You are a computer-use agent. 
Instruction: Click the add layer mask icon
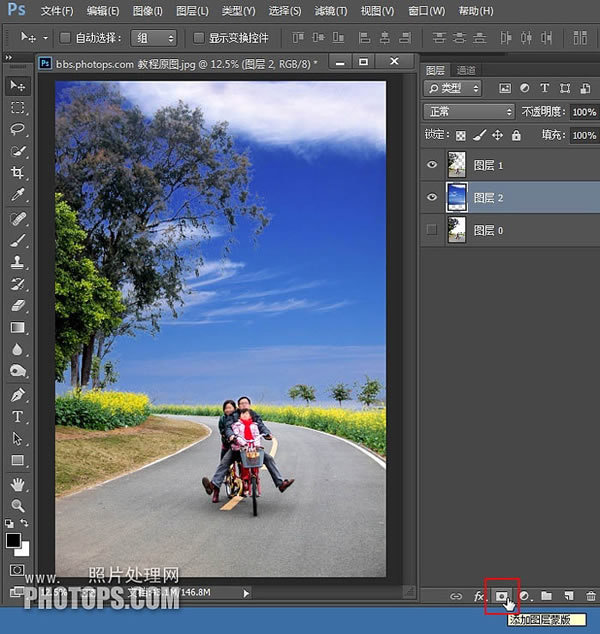[x=502, y=596]
